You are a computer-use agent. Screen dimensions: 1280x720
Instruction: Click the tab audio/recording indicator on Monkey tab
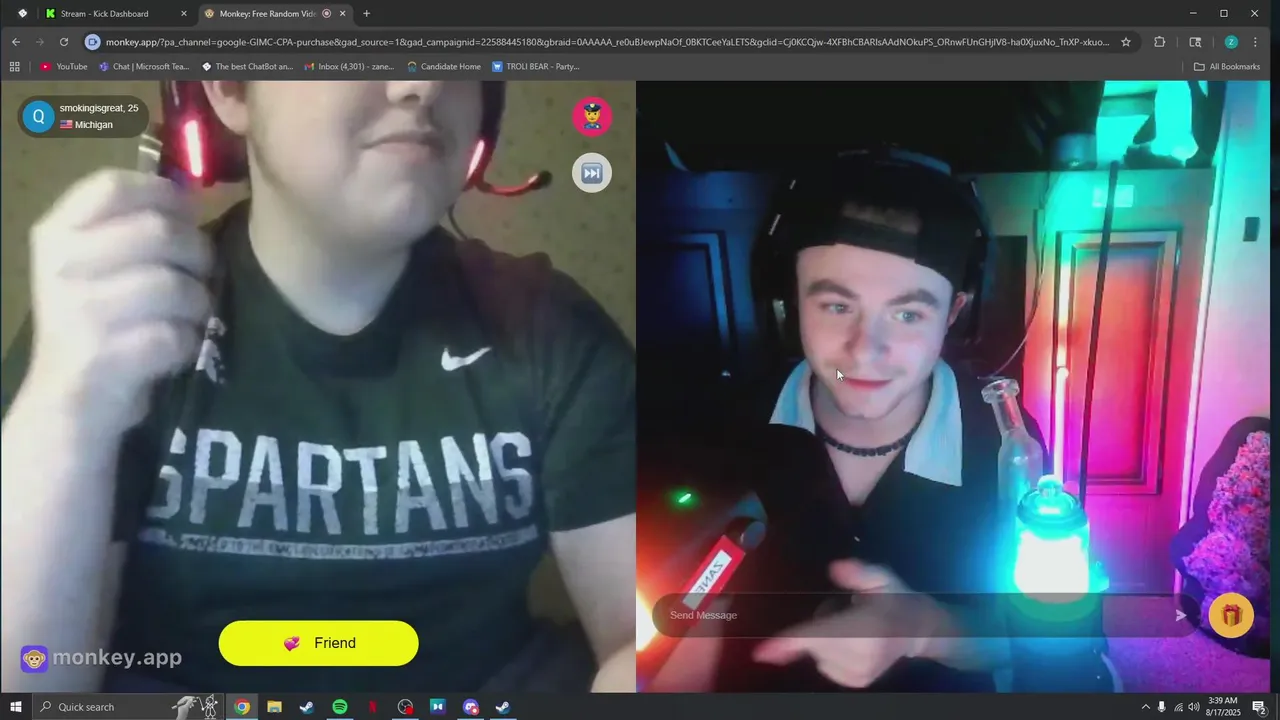[327, 14]
